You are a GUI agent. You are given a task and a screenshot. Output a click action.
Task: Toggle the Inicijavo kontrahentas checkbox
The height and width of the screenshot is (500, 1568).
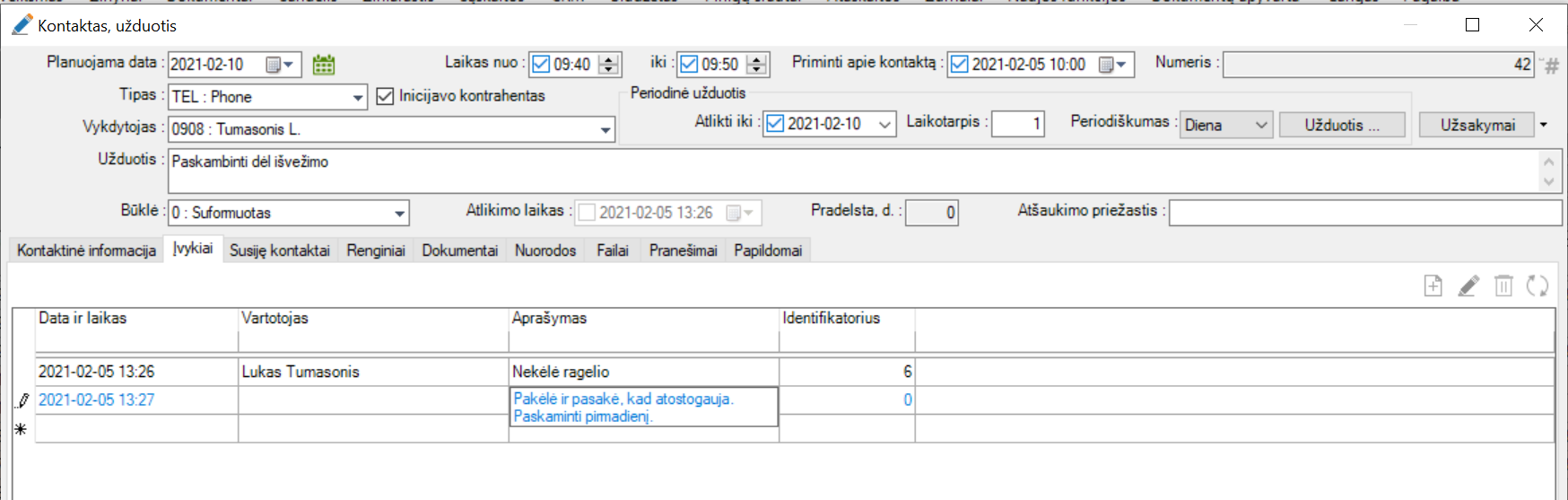click(385, 96)
